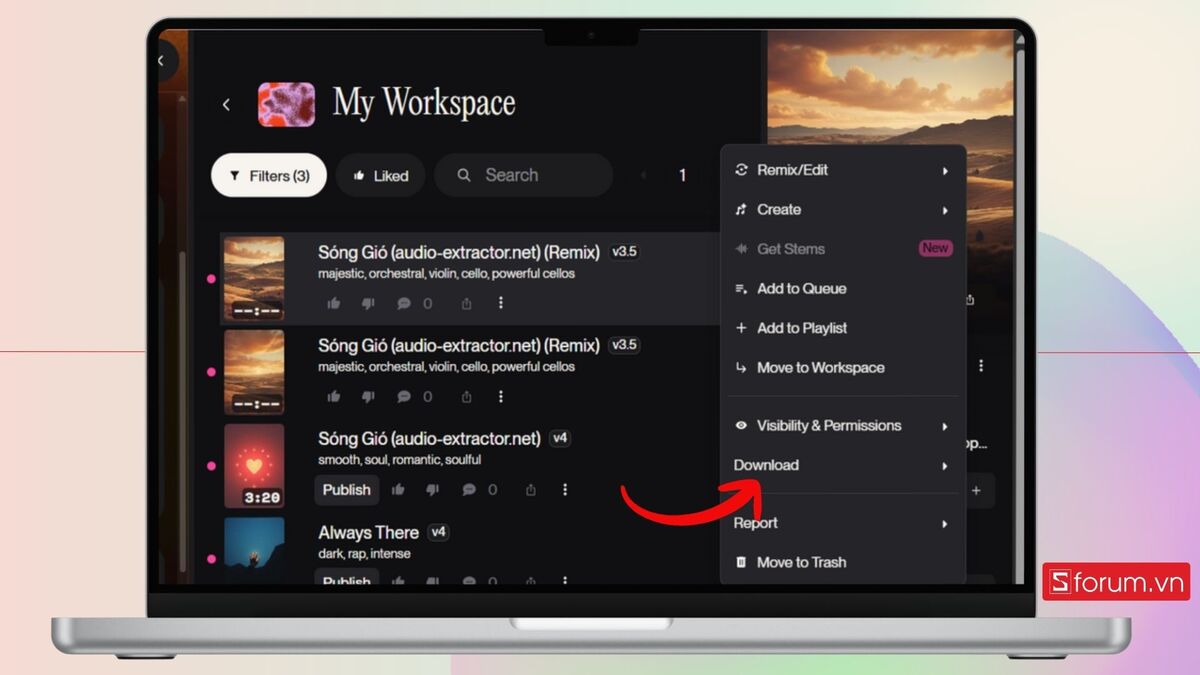This screenshot has width=1200, height=675.
Task: Click the New badge beside Get Stems
Action: click(x=935, y=248)
